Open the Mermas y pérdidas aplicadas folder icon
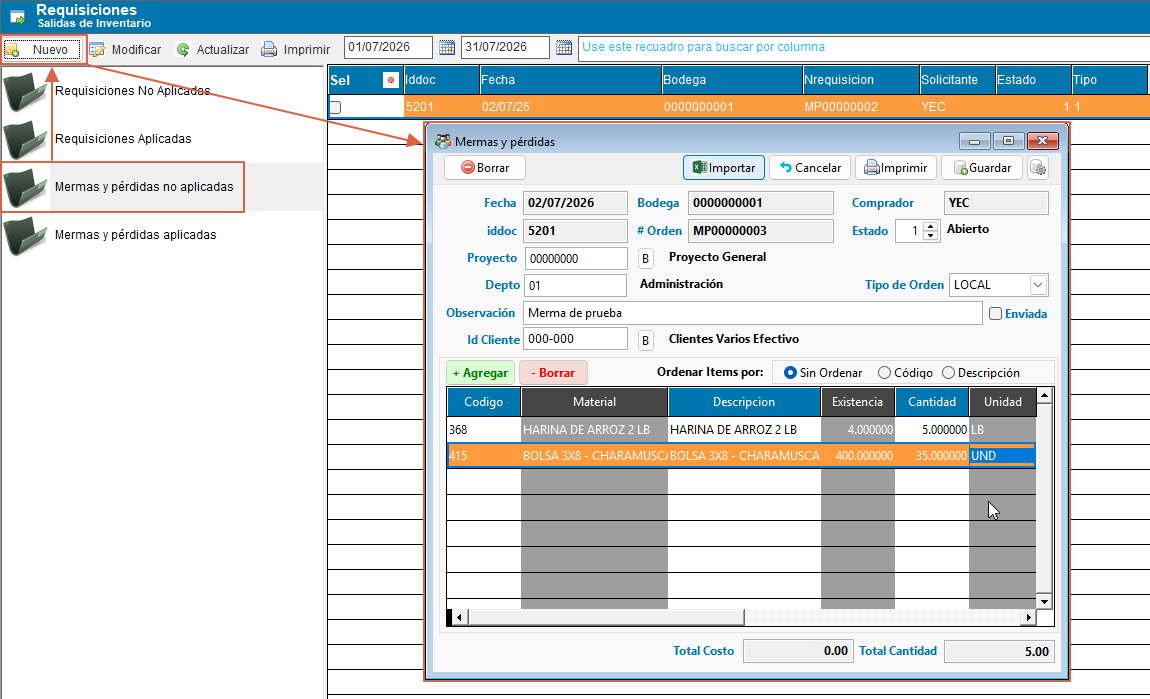 pos(26,235)
